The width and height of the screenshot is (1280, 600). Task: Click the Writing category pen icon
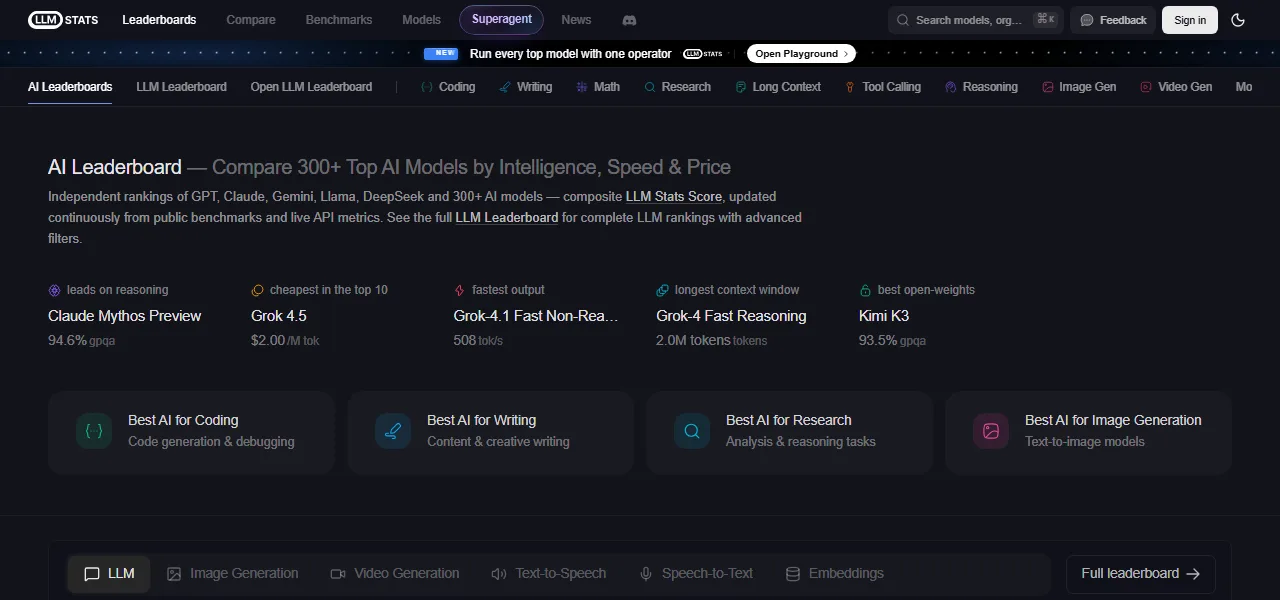pos(505,87)
